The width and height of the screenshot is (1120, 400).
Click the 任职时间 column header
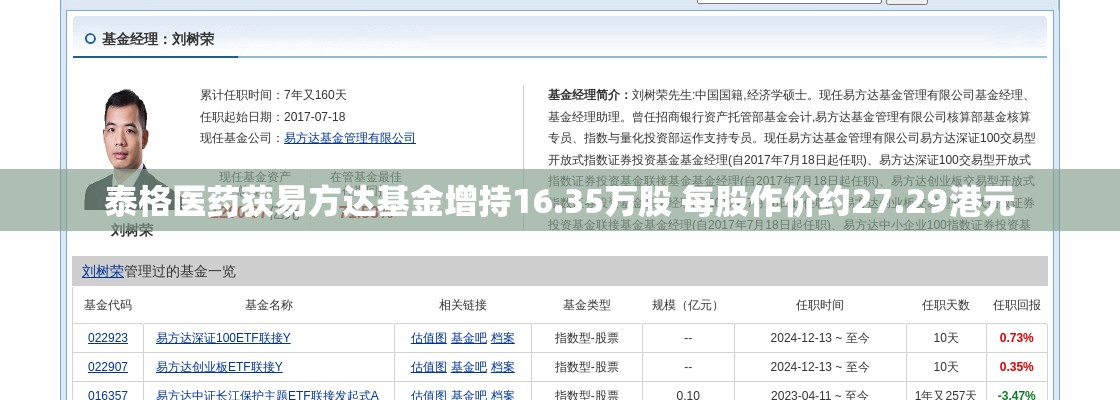pos(820,305)
